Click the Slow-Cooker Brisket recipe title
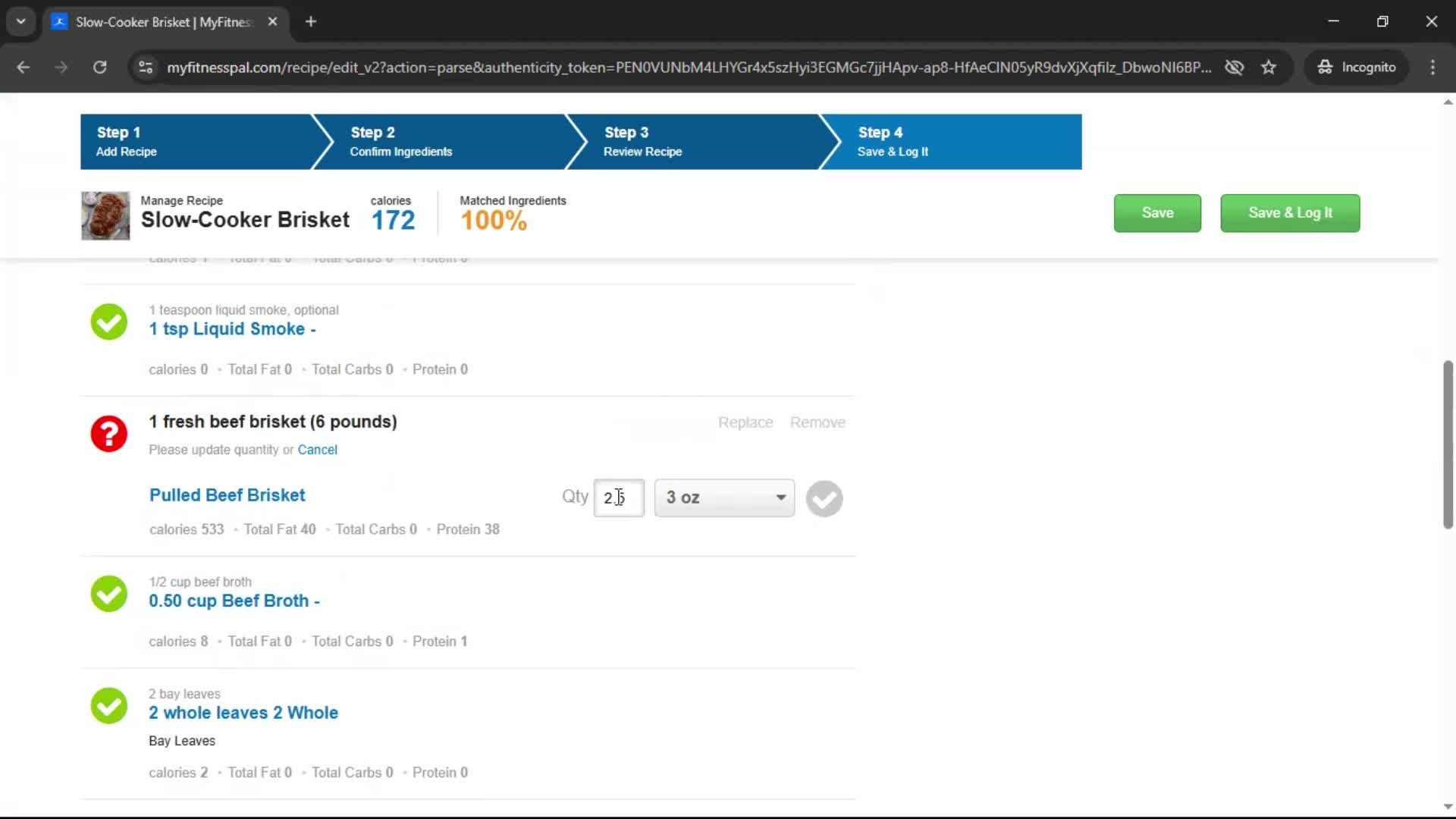 click(245, 220)
